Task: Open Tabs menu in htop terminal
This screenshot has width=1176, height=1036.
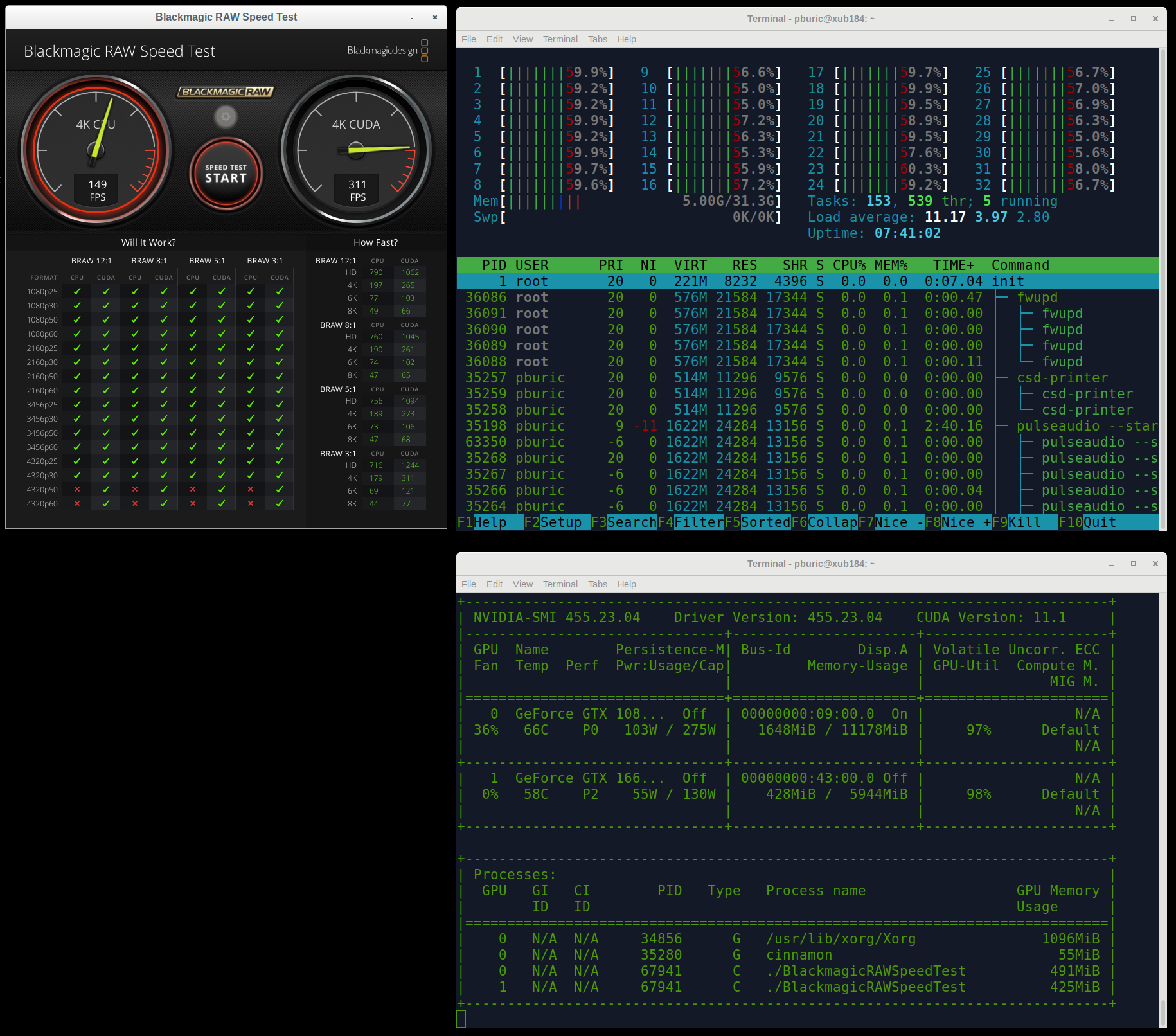Action: click(597, 39)
